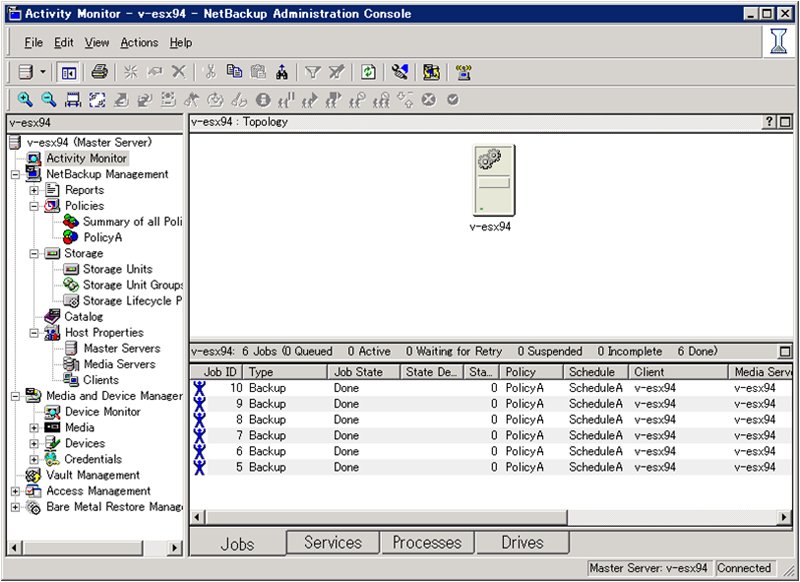Viewport: 800px width, 582px height.
Task: Switch to the Processes tab
Action: tap(427, 543)
